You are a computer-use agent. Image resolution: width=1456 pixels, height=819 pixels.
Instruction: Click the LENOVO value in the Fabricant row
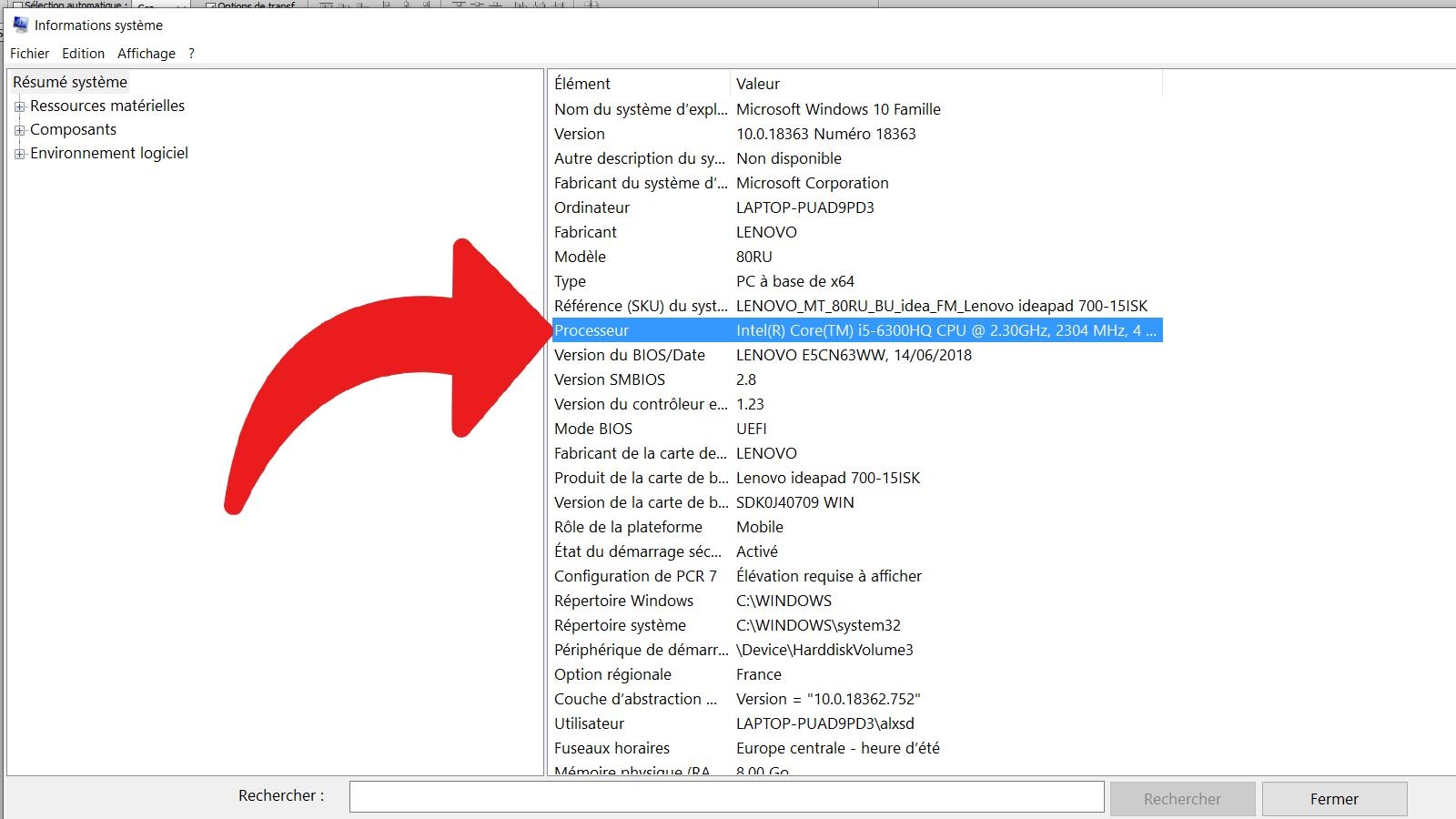(x=766, y=232)
